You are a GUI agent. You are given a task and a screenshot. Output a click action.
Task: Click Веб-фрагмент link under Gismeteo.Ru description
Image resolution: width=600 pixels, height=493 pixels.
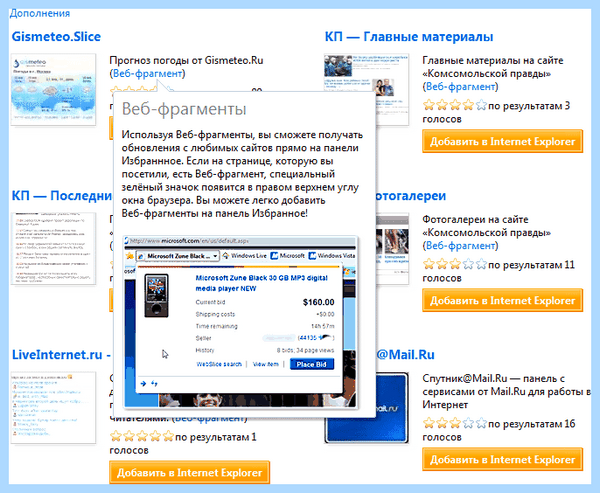pos(147,73)
